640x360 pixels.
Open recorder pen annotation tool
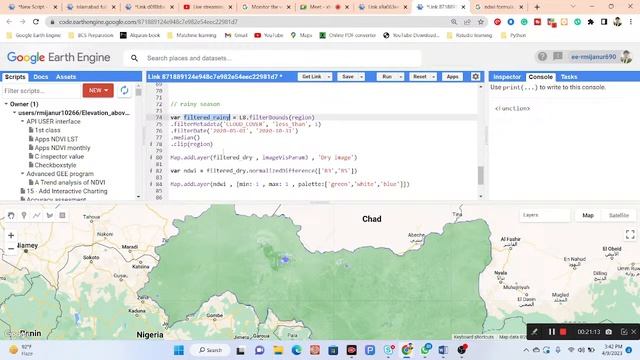(x=535, y=332)
